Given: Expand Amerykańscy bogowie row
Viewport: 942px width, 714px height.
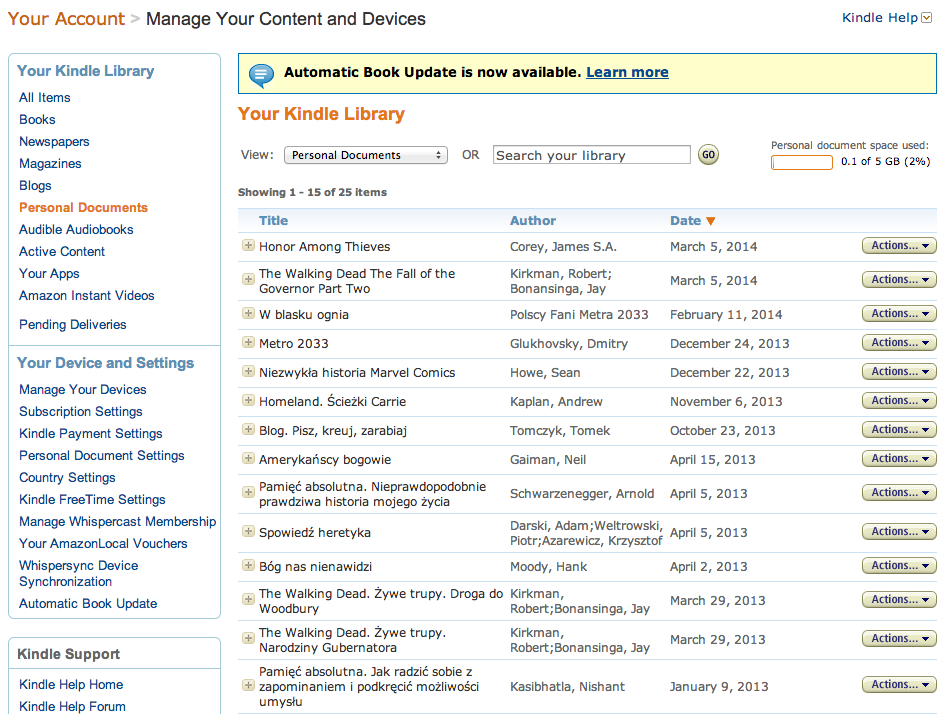Looking at the screenshot, I should pyautogui.click(x=248, y=459).
